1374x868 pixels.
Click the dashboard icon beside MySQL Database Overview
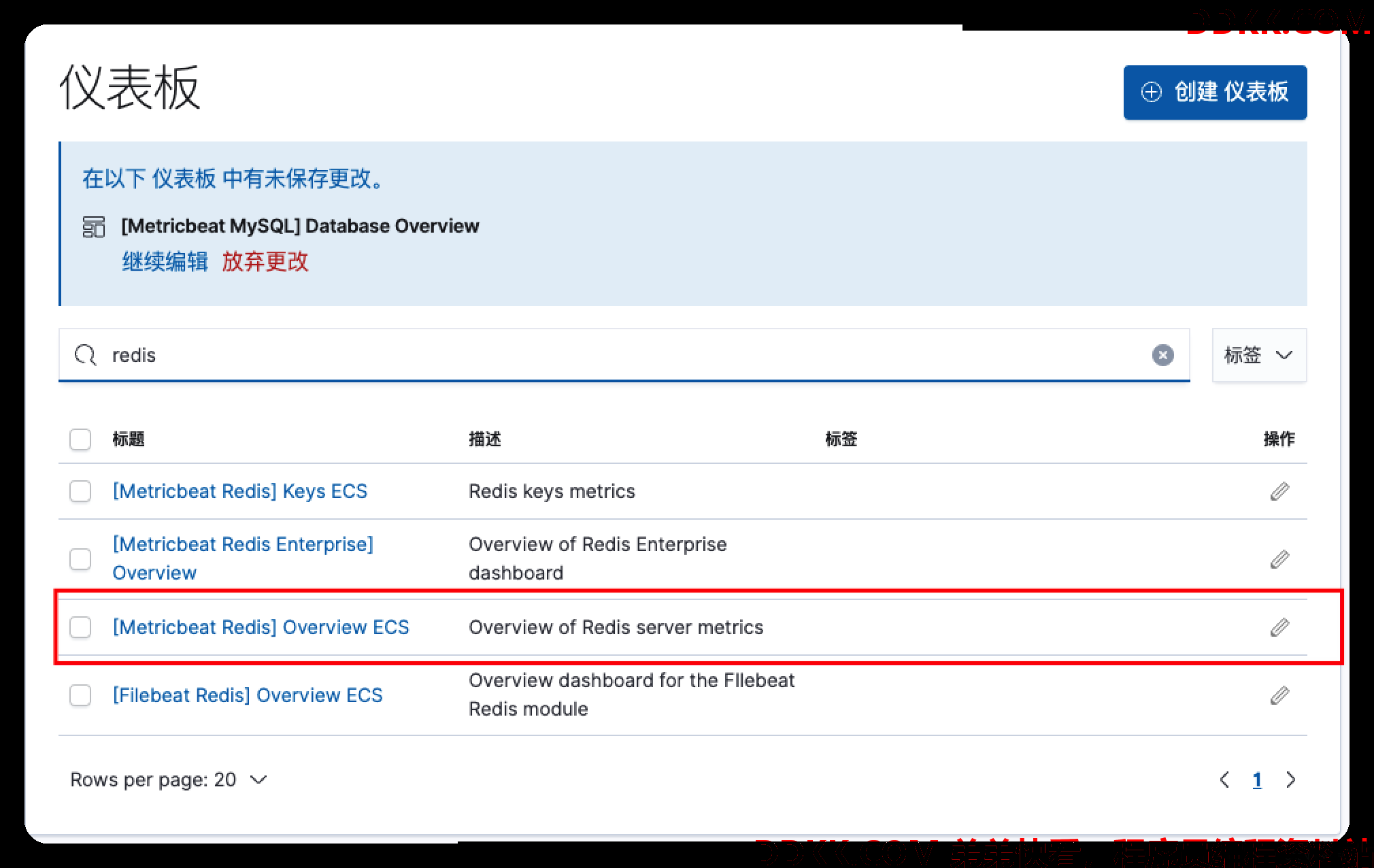(94, 227)
